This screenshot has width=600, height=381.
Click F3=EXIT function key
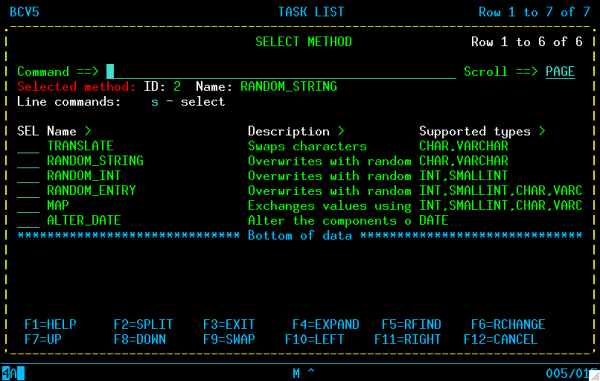click(229, 324)
